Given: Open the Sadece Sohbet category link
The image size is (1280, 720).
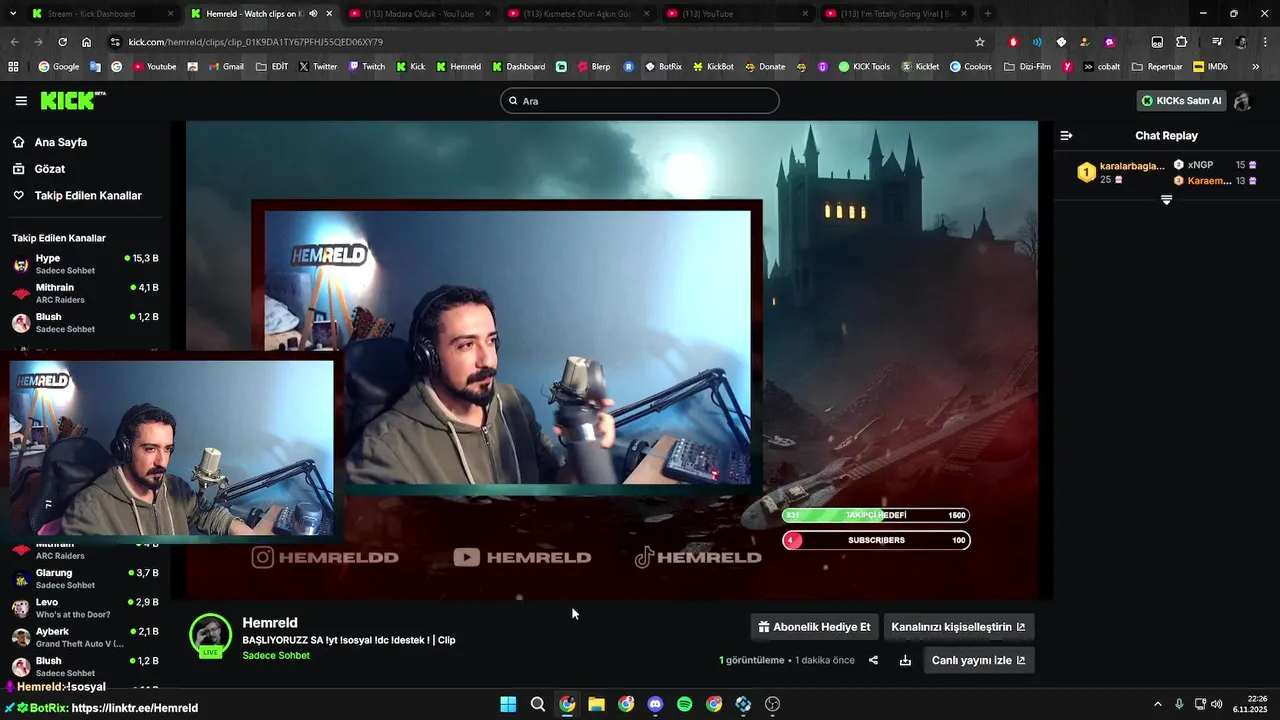Looking at the screenshot, I should [x=276, y=656].
